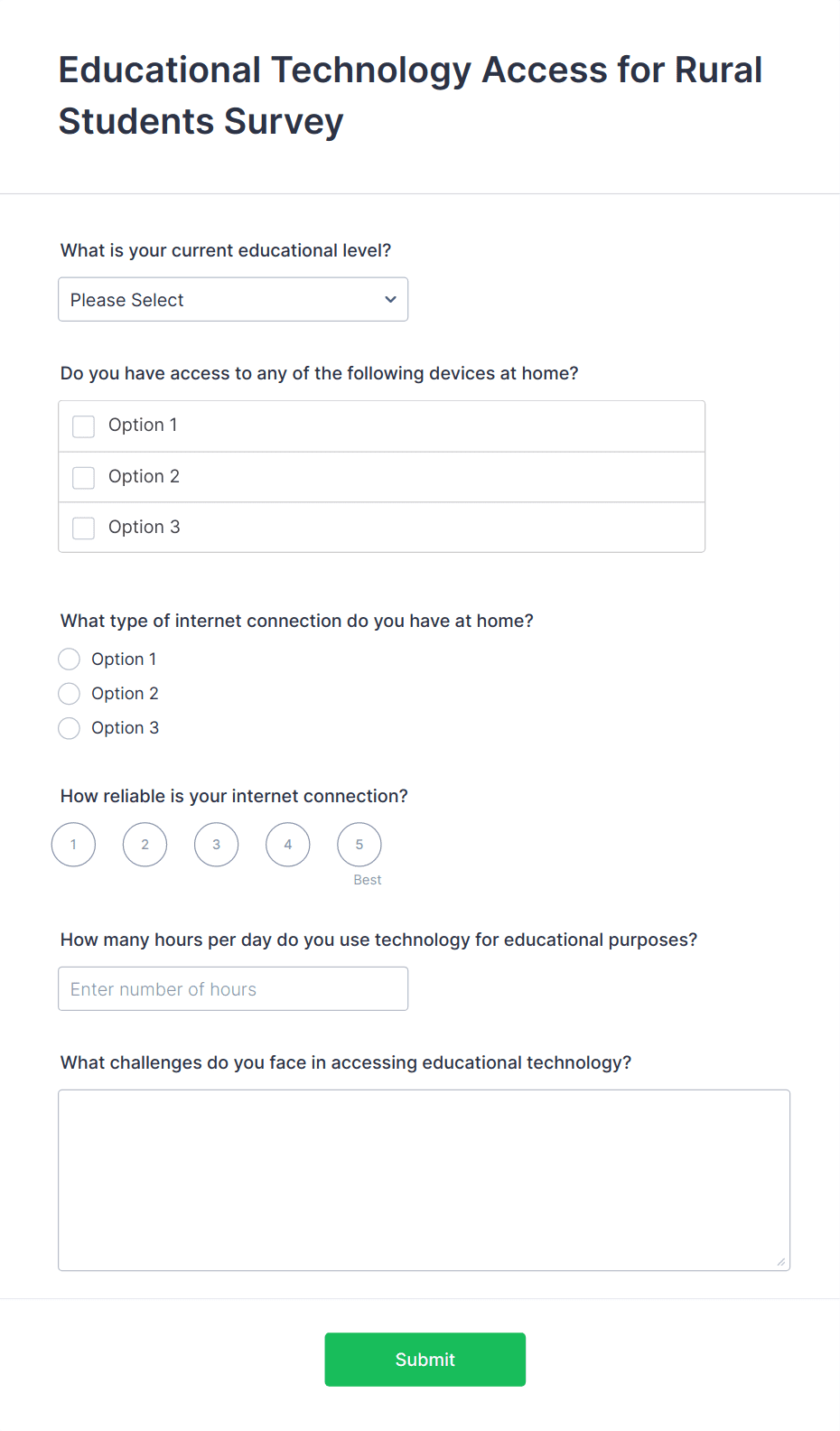Focus the hours per day input field
840x1431 pixels.
tap(232, 988)
